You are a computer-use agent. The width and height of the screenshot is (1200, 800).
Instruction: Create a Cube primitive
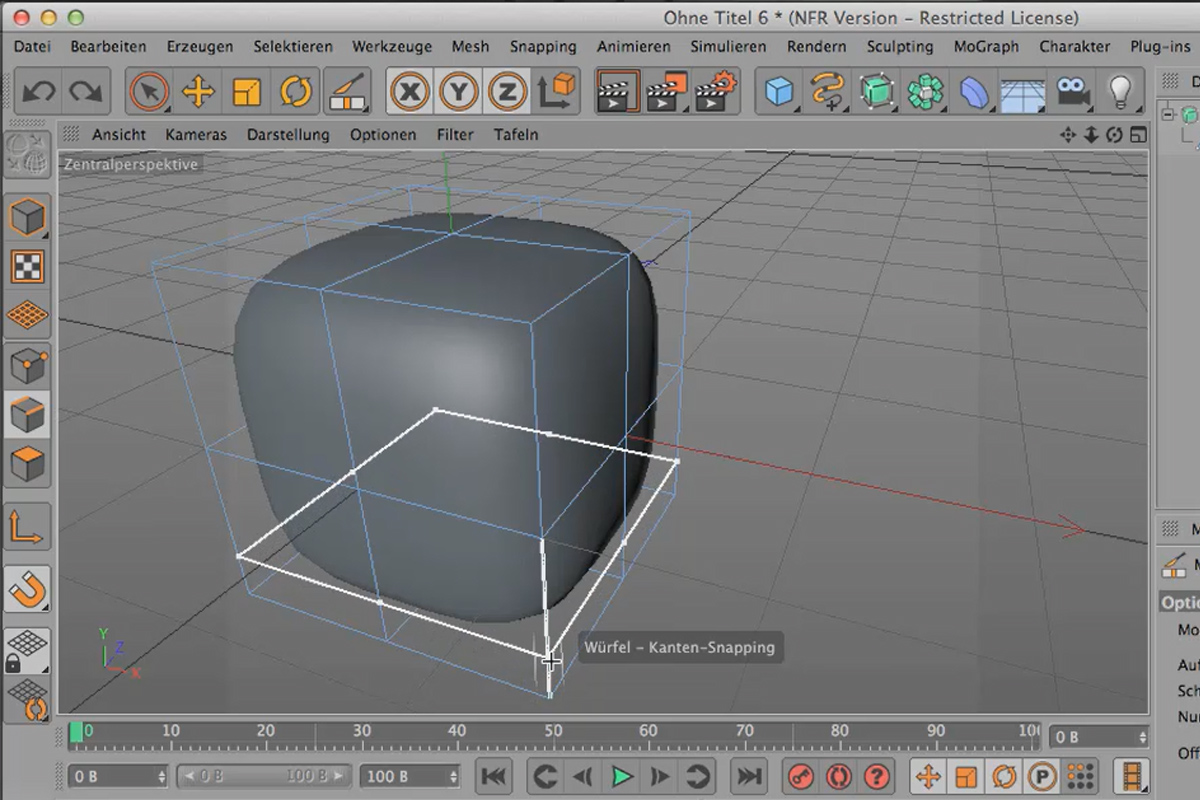point(778,90)
